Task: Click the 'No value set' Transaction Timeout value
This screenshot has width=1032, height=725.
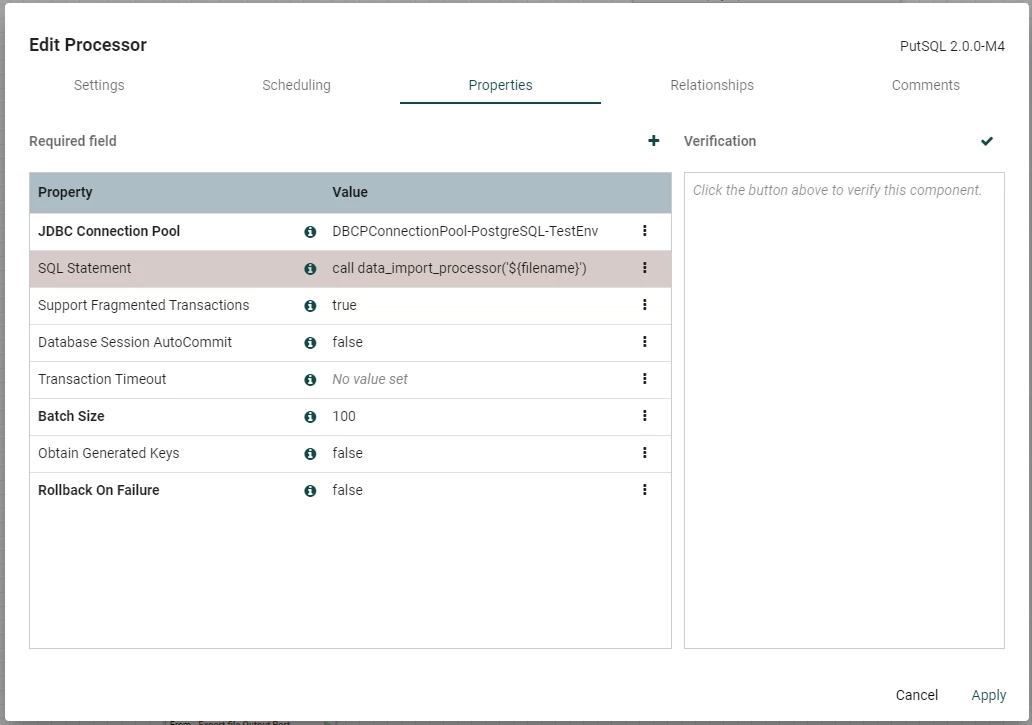Action: [370, 379]
